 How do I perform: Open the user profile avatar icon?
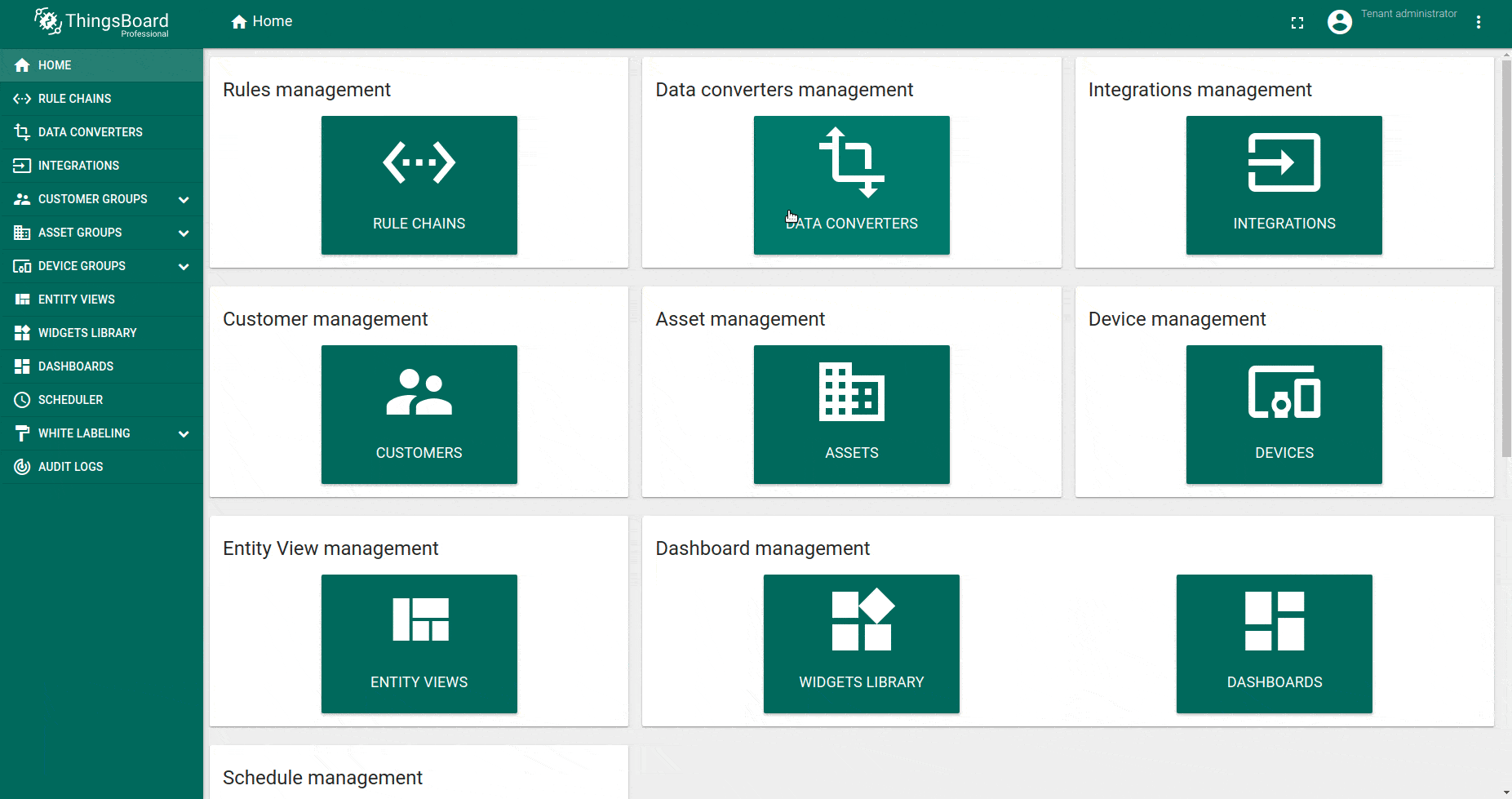pyautogui.click(x=1339, y=22)
